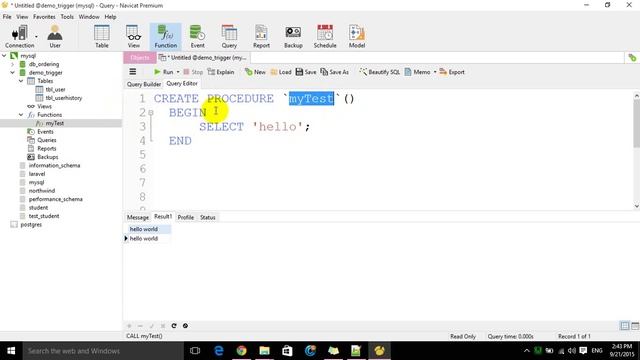Select the View toolbar icon
This screenshot has height=360, width=640.
coord(133,36)
